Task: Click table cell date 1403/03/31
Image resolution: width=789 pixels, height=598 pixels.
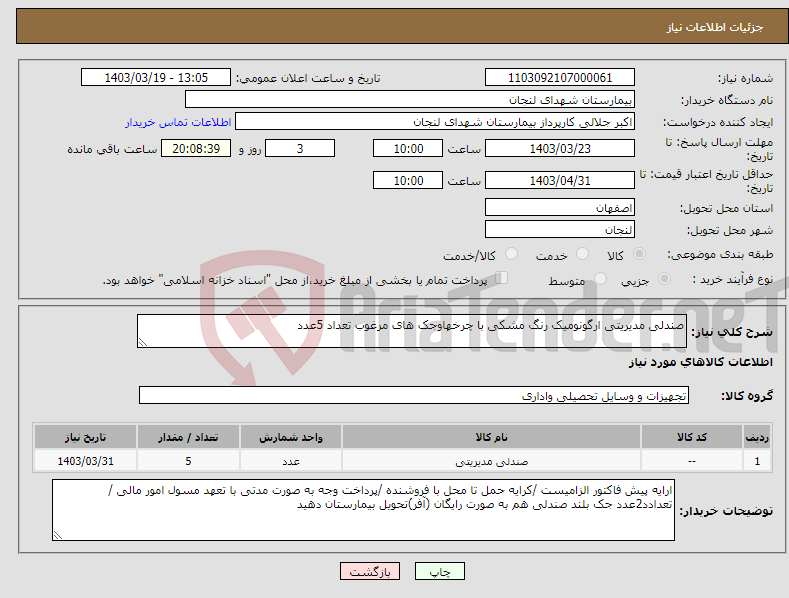Action: click(x=85, y=461)
